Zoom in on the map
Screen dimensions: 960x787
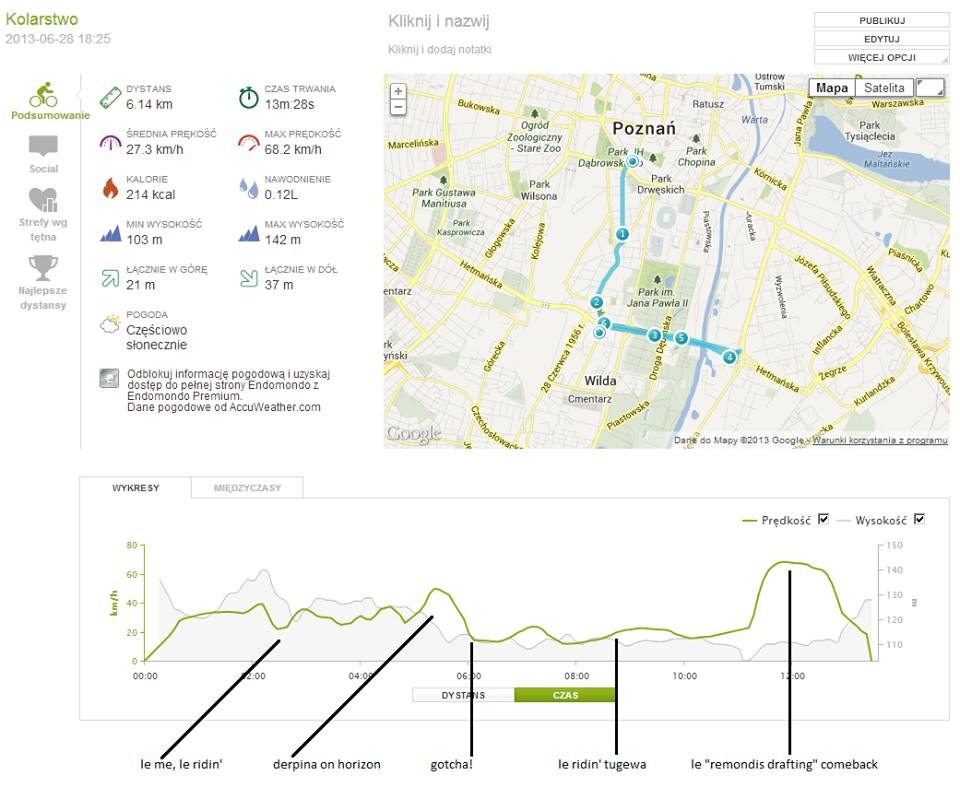[398, 90]
